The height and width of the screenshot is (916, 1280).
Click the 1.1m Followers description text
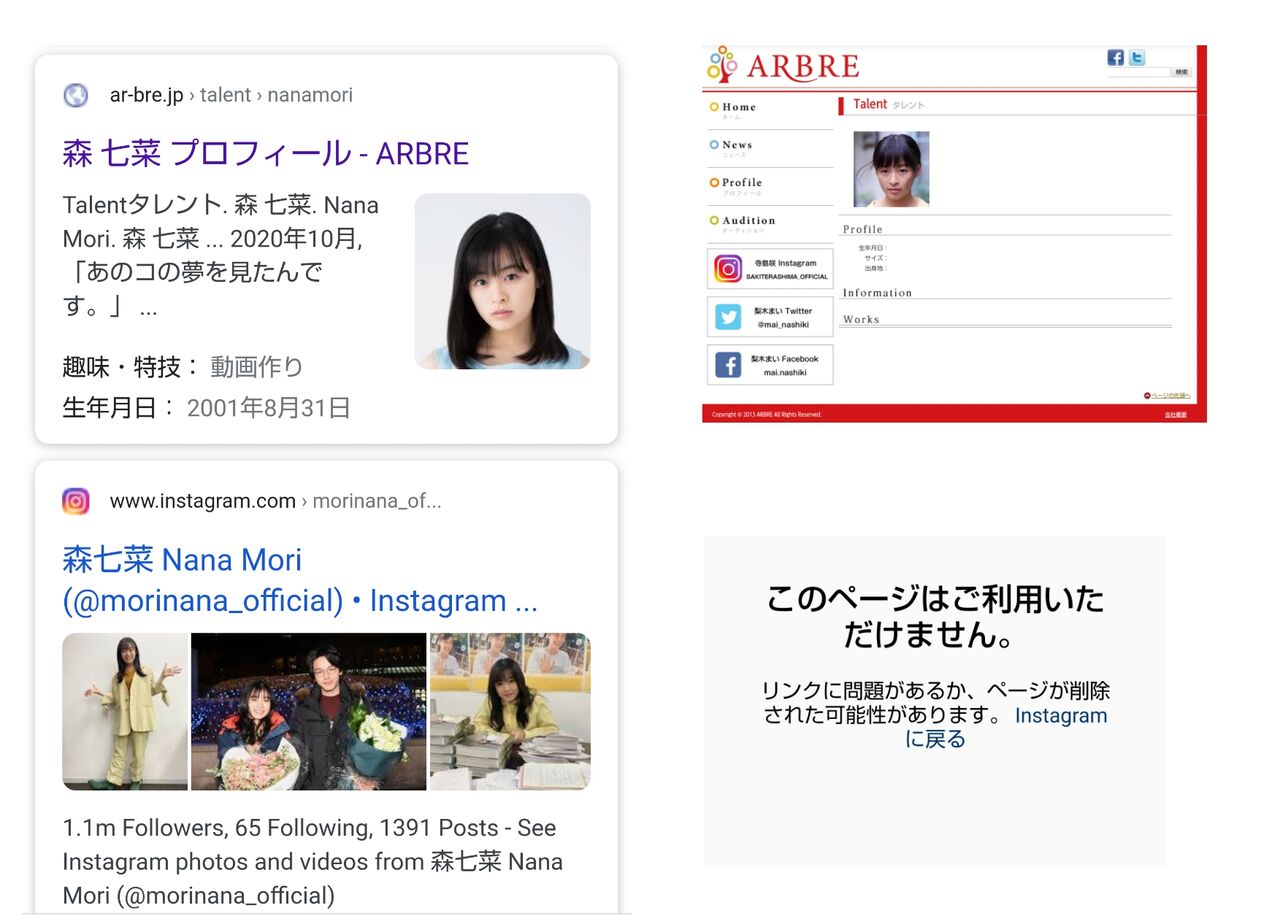(x=313, y=861)
